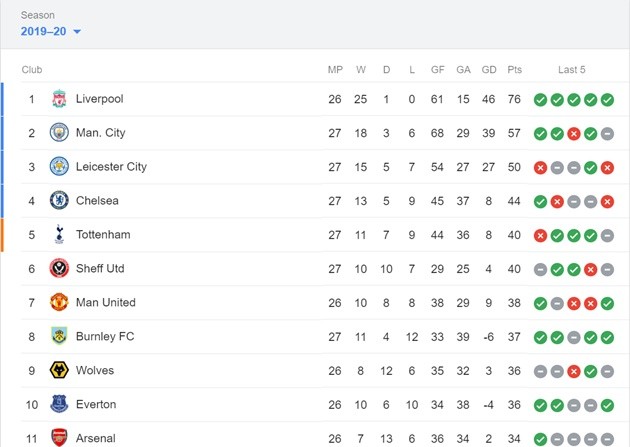This screenshot has width=630, height=447.
Task: Click the Burnley FC club badge
Action: click(60, 337)
